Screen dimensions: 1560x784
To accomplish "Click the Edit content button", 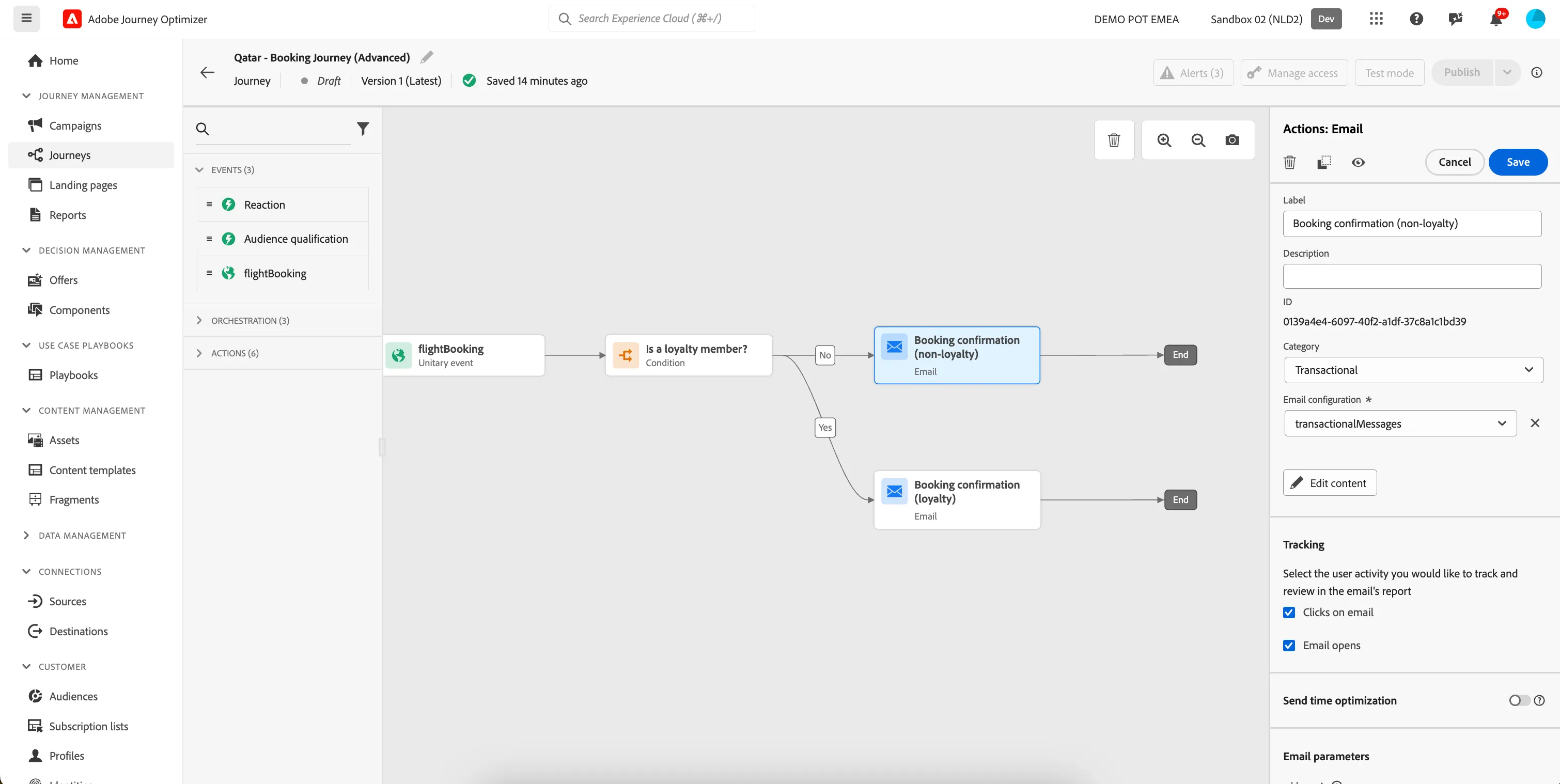I will click(1330, 482).
